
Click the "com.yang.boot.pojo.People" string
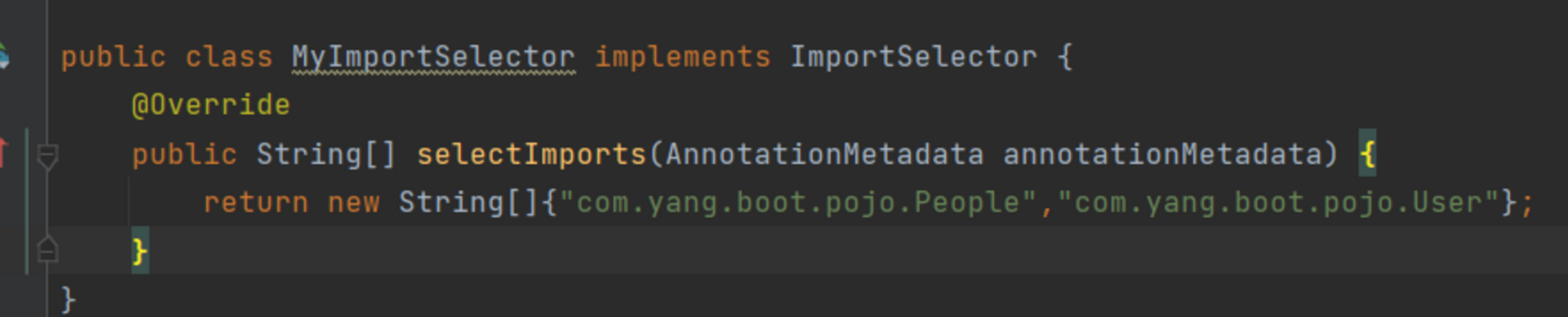pyautogui.click(x=797, y=202)
